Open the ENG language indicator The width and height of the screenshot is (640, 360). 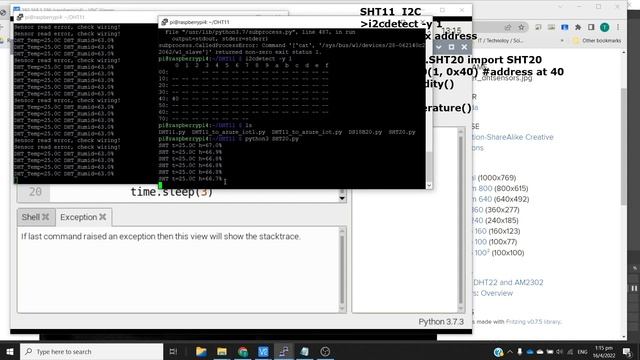point(582,351)
